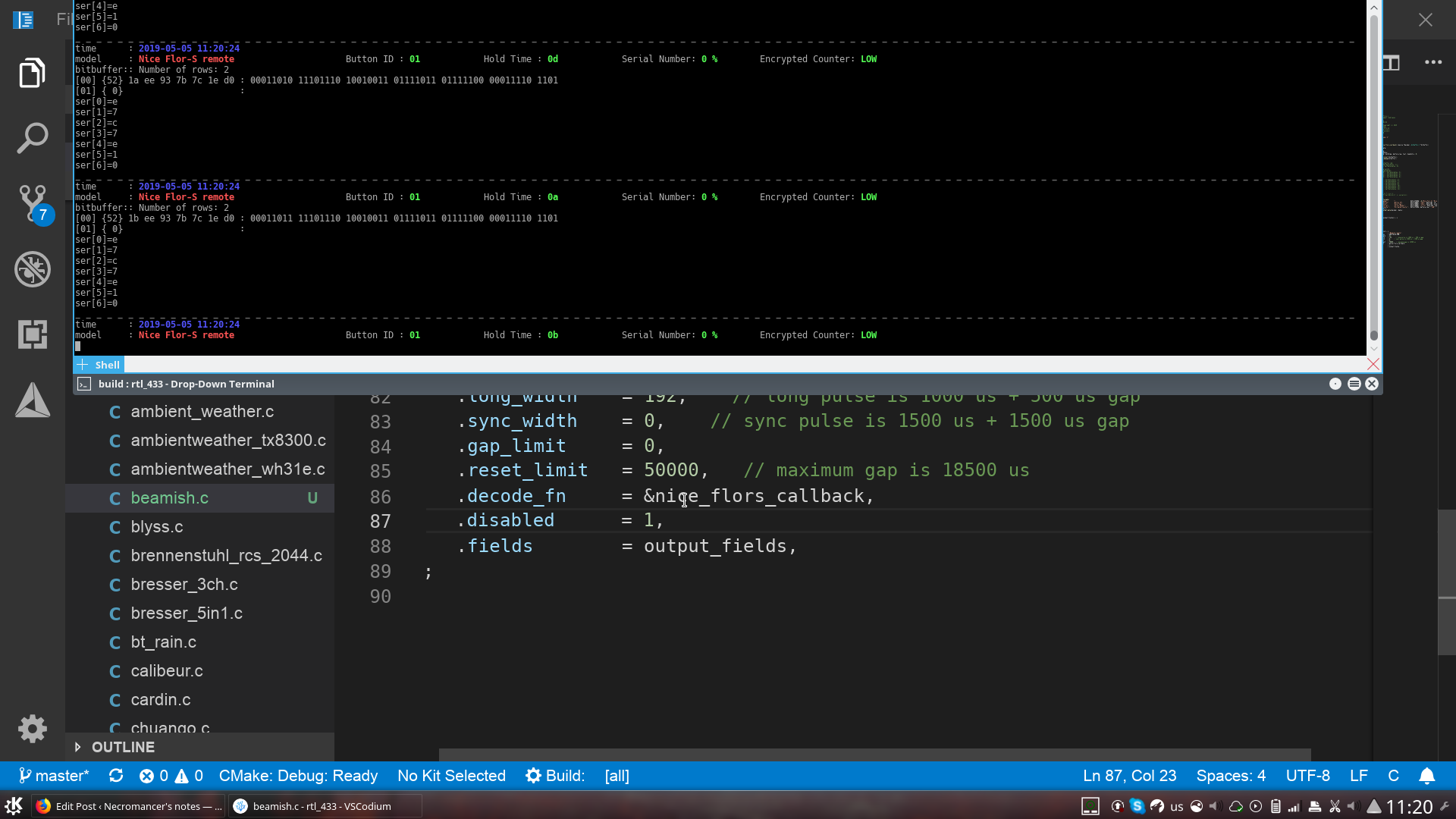Show hidden tray icons with triangle
1456x819 pixels.
[1373, 807]
